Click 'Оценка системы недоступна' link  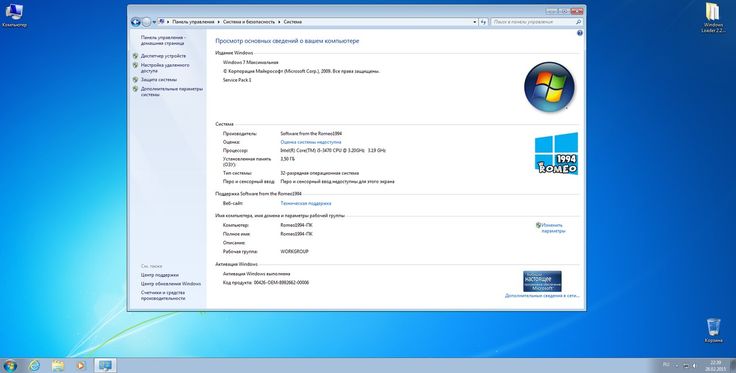tap(311, 142)
